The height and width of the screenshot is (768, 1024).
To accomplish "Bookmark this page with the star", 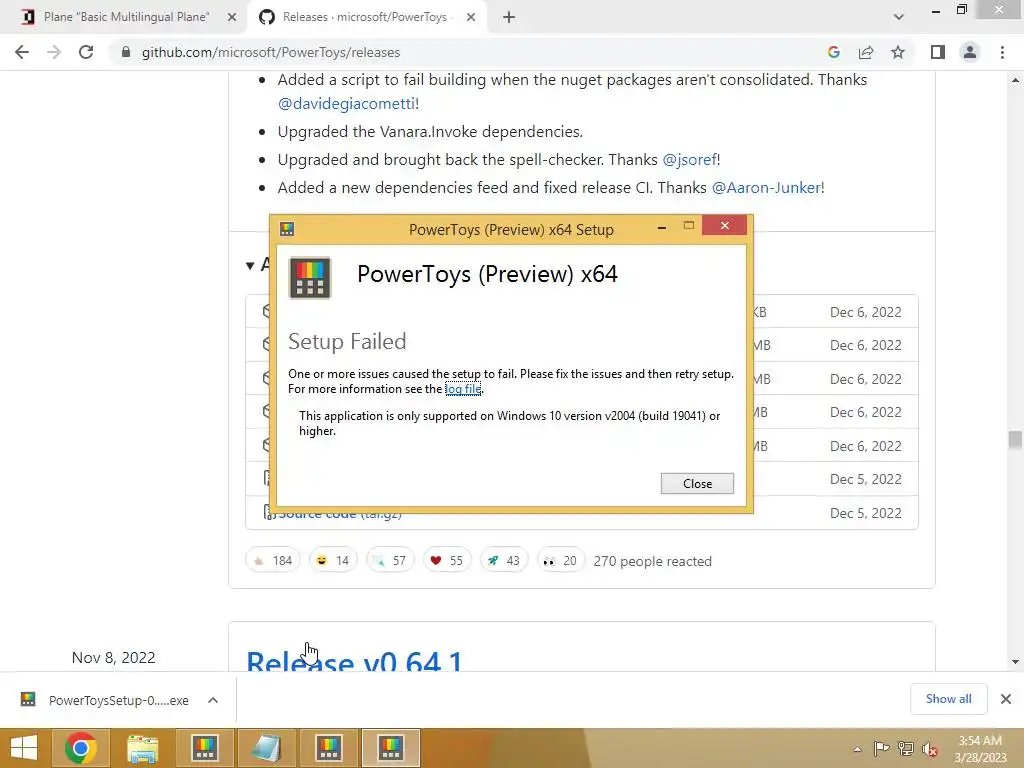I will coord(898,52).
